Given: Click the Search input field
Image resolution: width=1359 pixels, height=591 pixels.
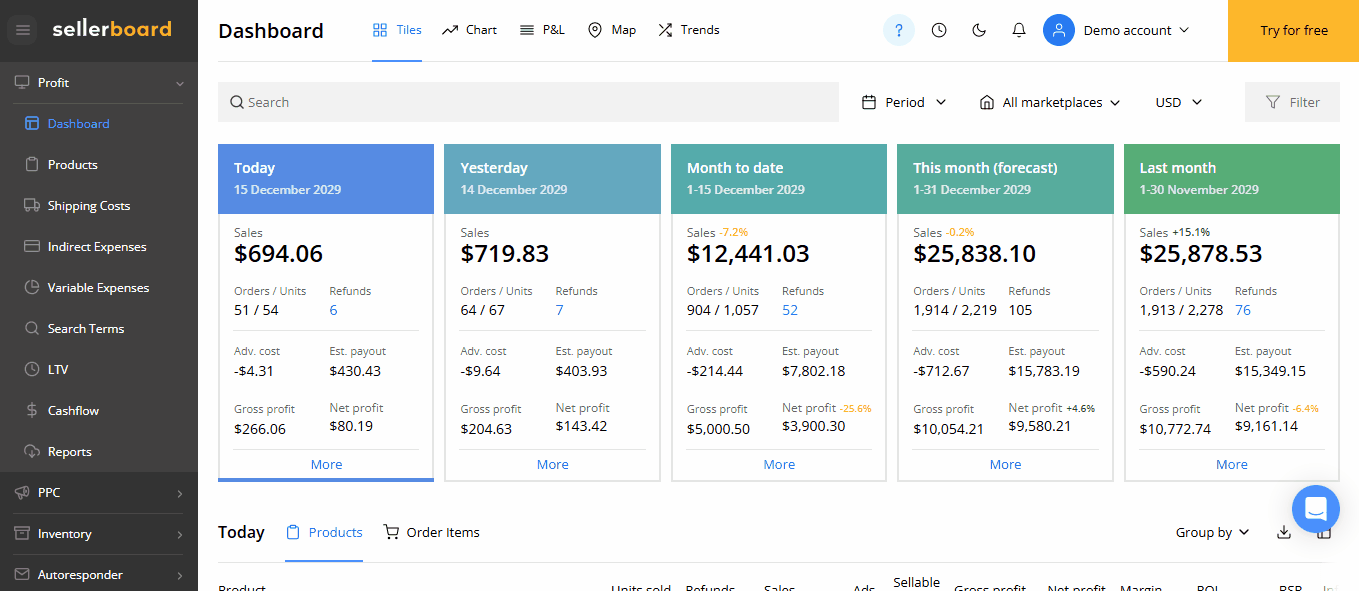Looking at the screenshot, I should [528, 102].
